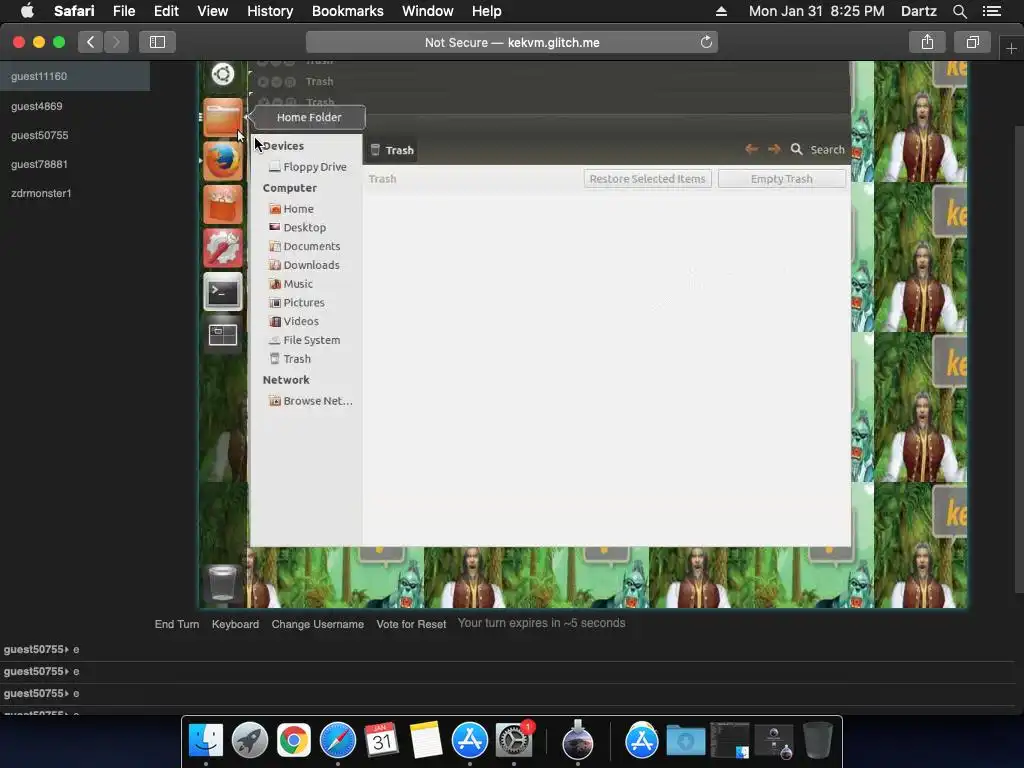Click the Empty Trash button
The height and width of the screenshot is (768, 1024).
(782, 179)
